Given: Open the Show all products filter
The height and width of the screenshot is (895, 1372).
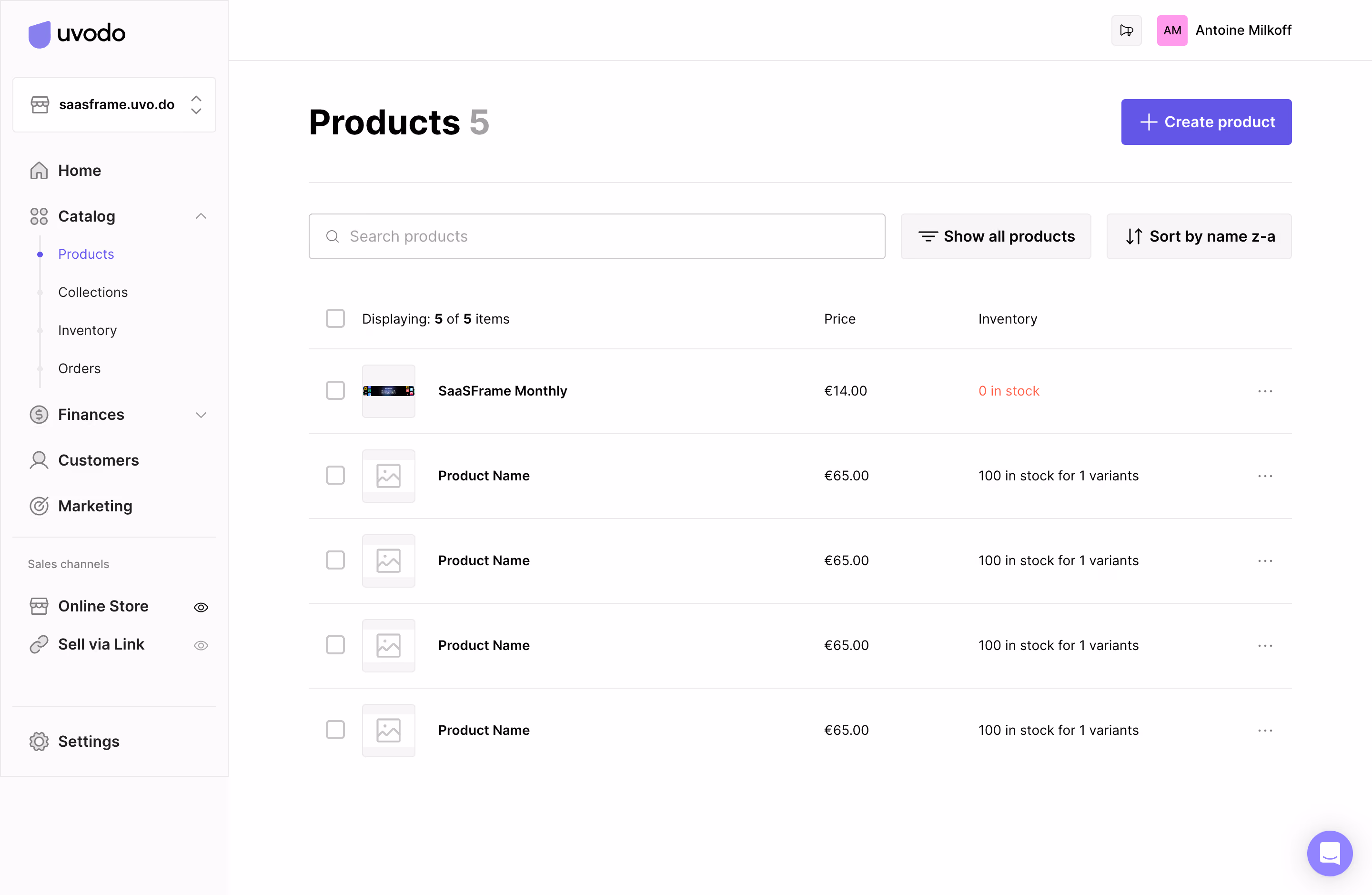Looking at the screenshot, I should (996, 236).
